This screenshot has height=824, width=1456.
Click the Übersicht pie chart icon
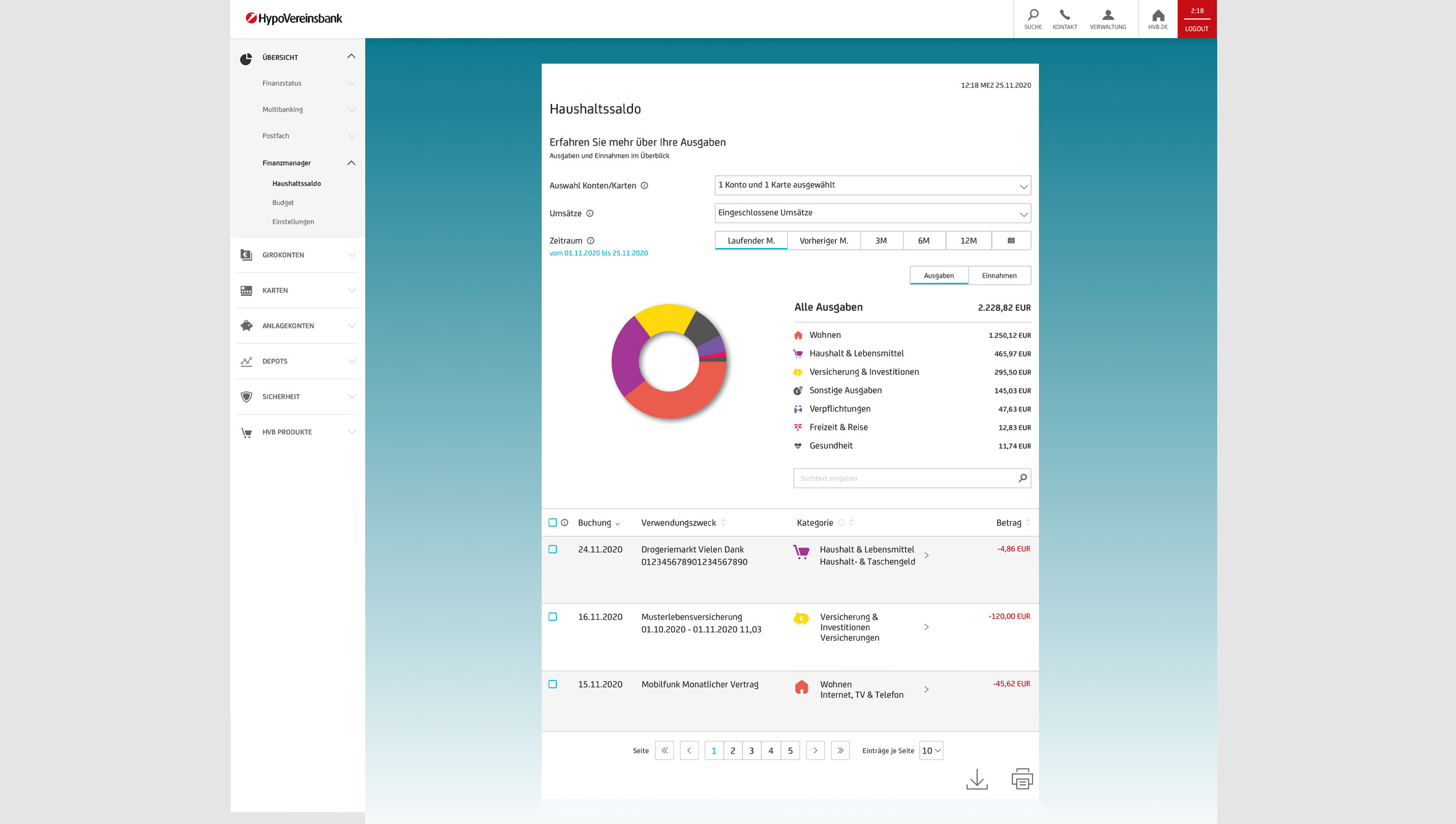246,59
